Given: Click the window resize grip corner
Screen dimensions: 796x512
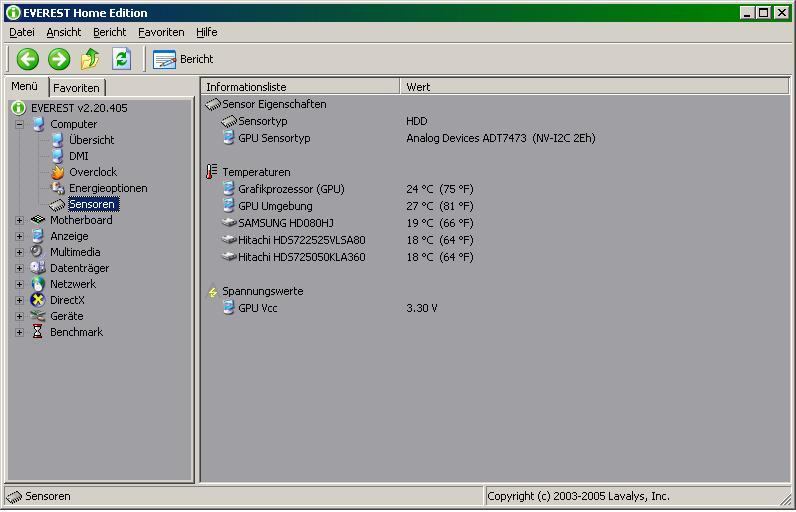Looking at the screenshot, I should 785,499.
